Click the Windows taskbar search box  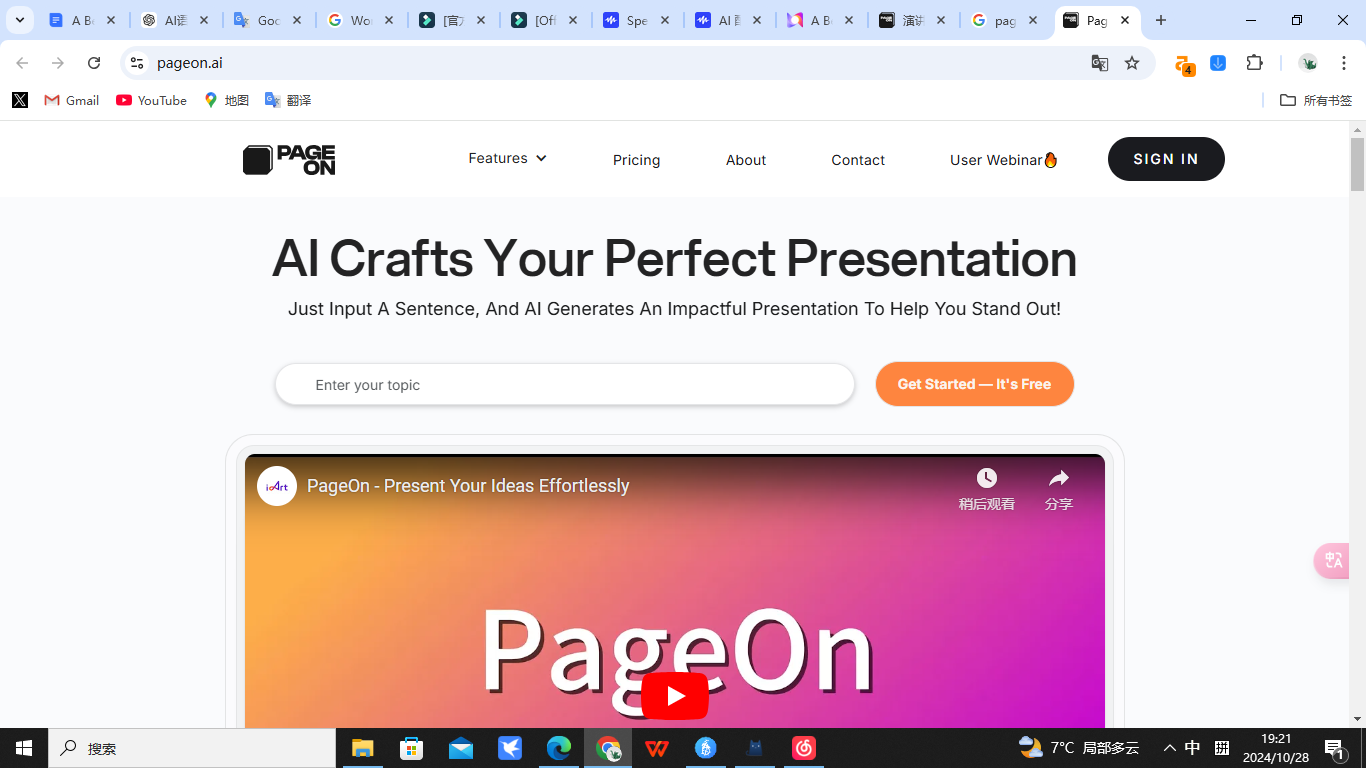point(192,748)
